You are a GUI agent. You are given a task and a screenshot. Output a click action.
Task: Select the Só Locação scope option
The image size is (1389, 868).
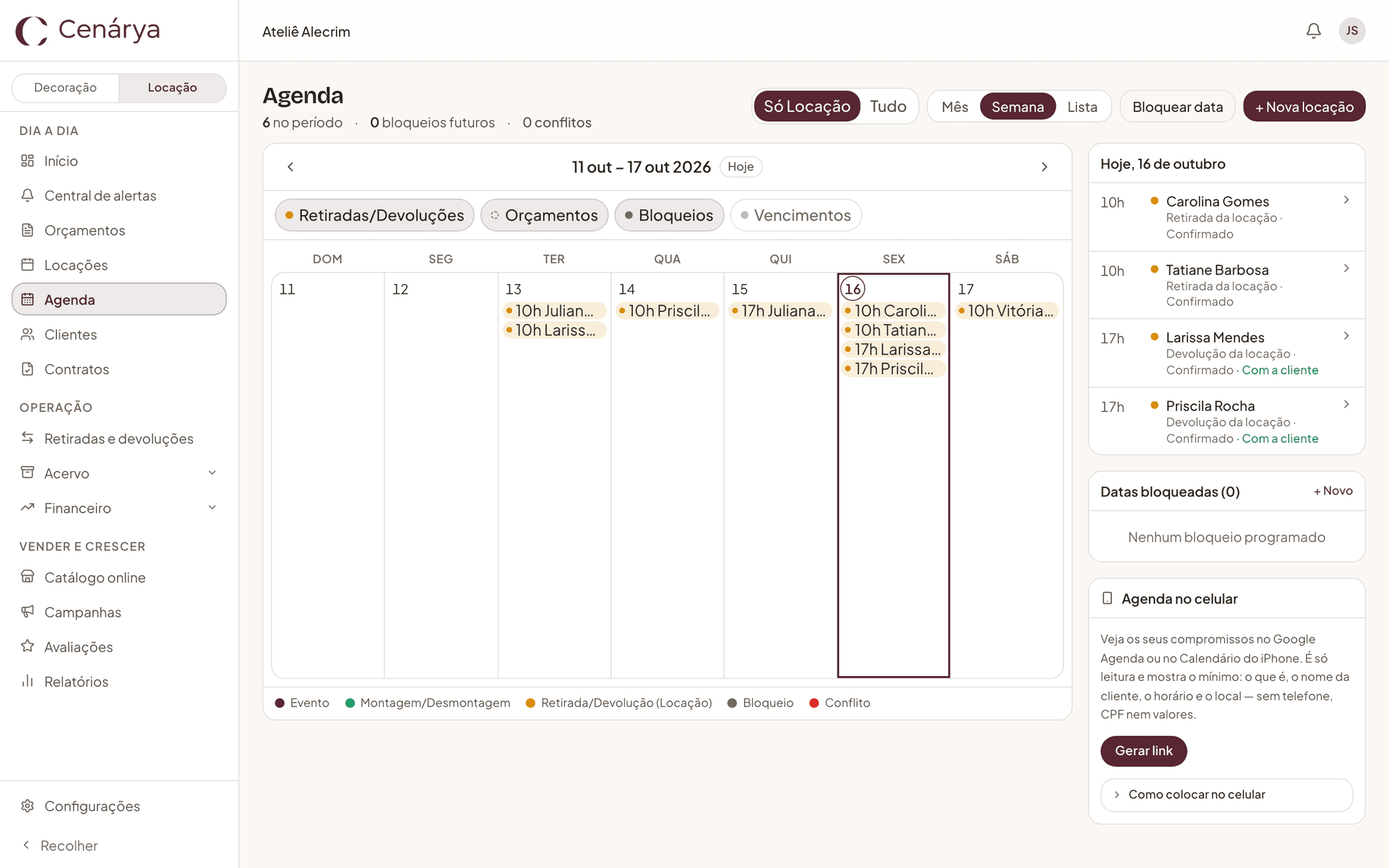[806, 106]
